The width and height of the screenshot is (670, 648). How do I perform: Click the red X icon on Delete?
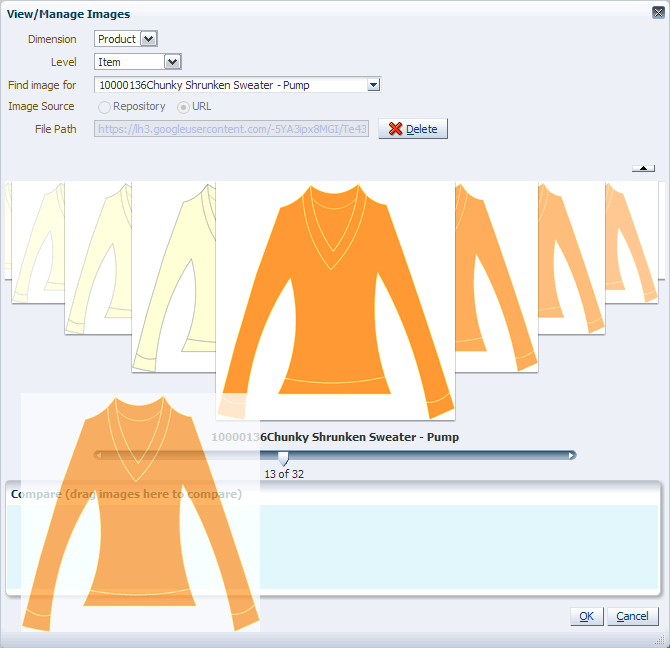pyautogui.click(x=395, y=129)
